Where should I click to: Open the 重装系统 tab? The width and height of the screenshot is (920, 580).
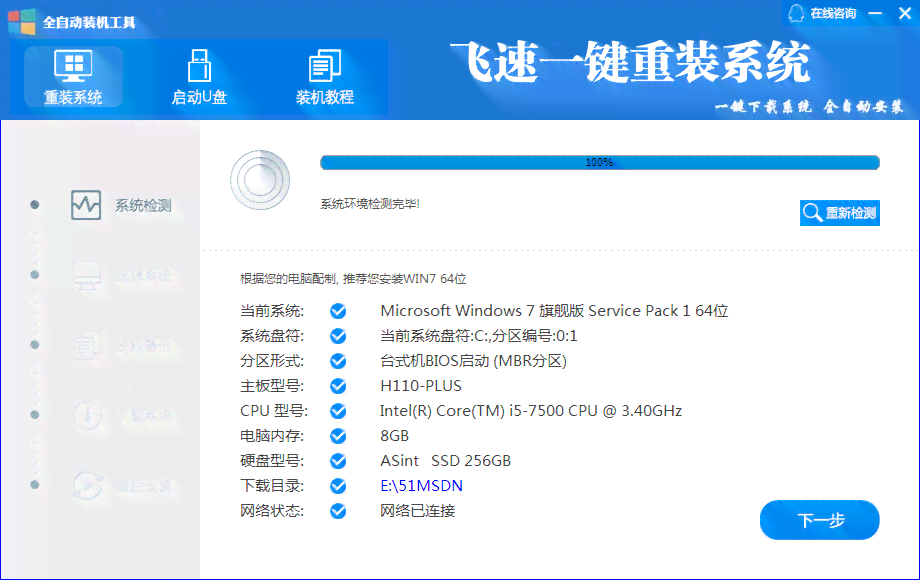(73, 77)
